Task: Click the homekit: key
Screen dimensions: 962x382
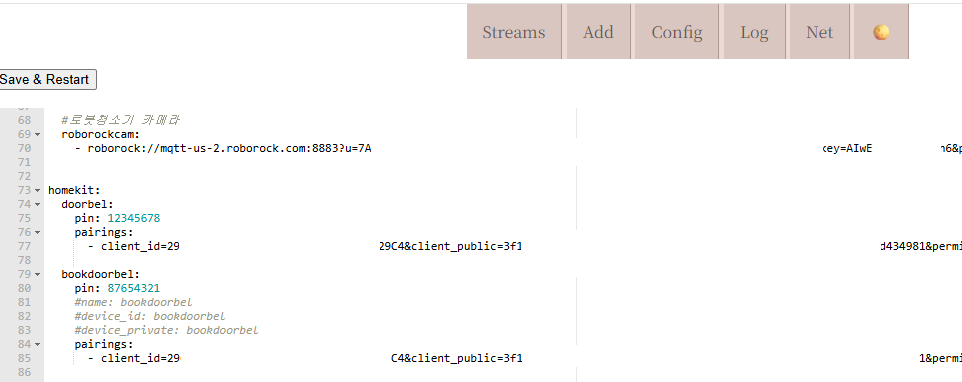Action: (x=74, y=190)
